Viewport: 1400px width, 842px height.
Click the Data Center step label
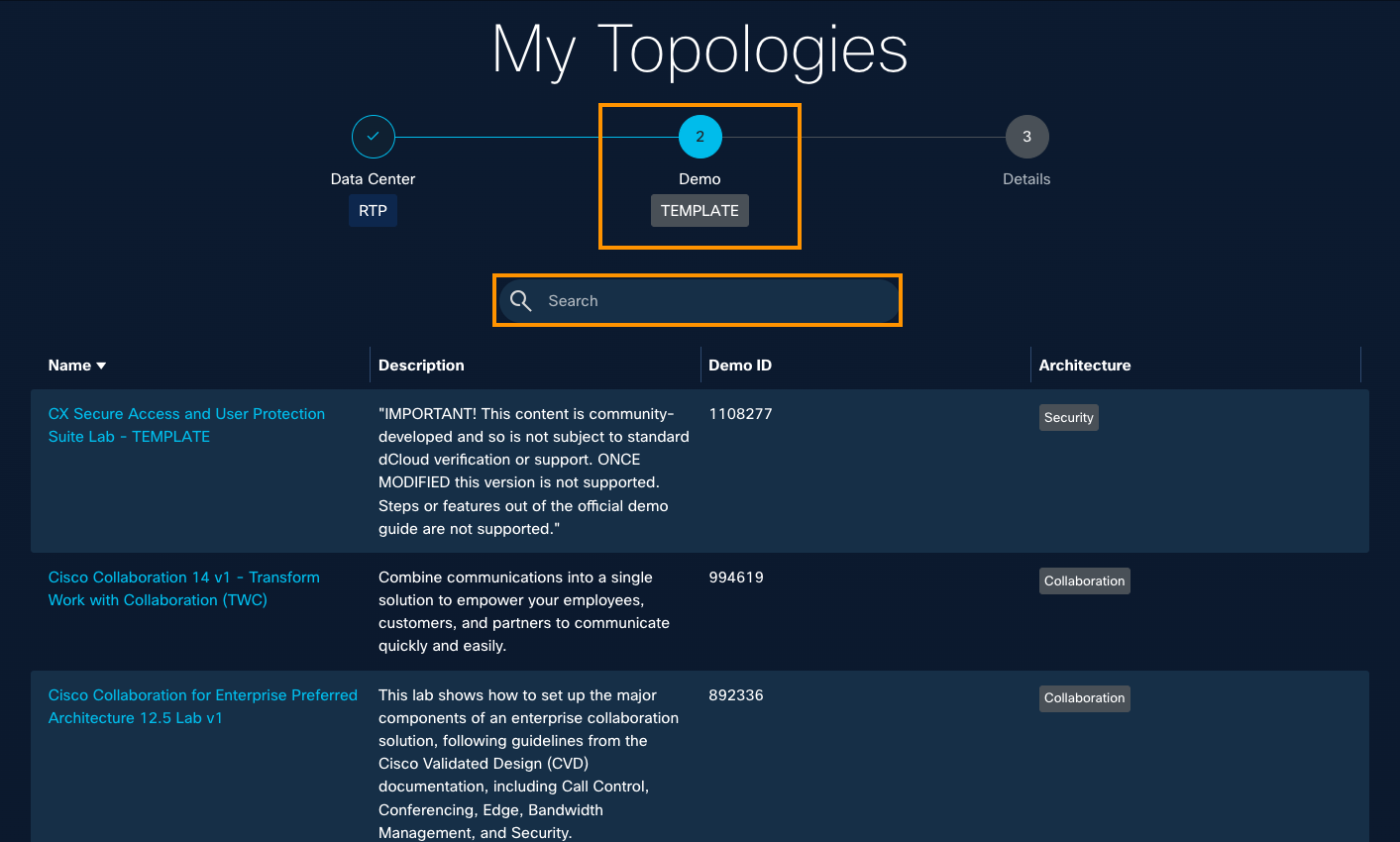coord(373,179)
